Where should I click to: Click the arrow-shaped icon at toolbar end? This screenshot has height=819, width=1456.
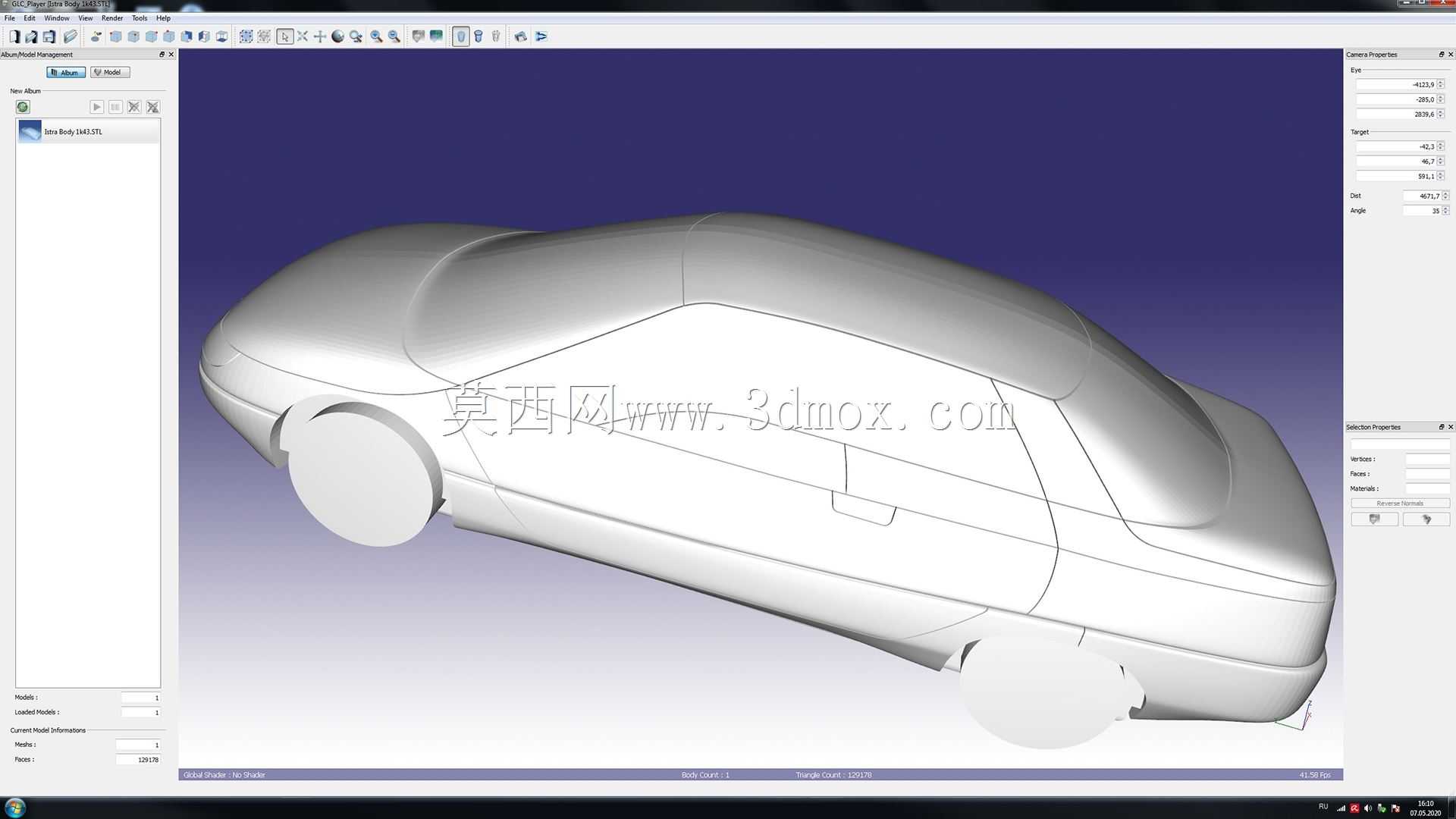541,36
